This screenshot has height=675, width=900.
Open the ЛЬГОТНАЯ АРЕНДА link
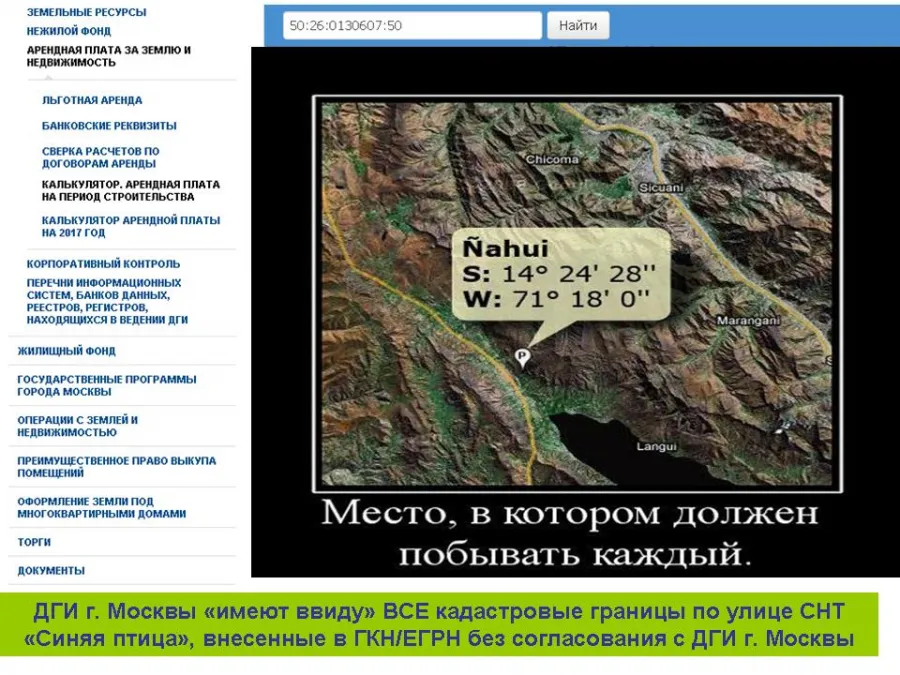(92, 100)
